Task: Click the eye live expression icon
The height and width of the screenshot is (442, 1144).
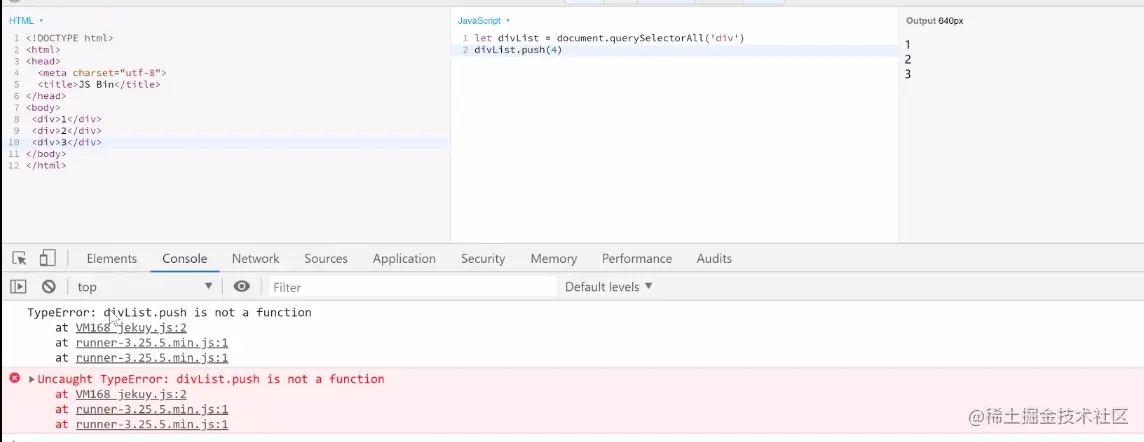Action: [x=241, y=287]
